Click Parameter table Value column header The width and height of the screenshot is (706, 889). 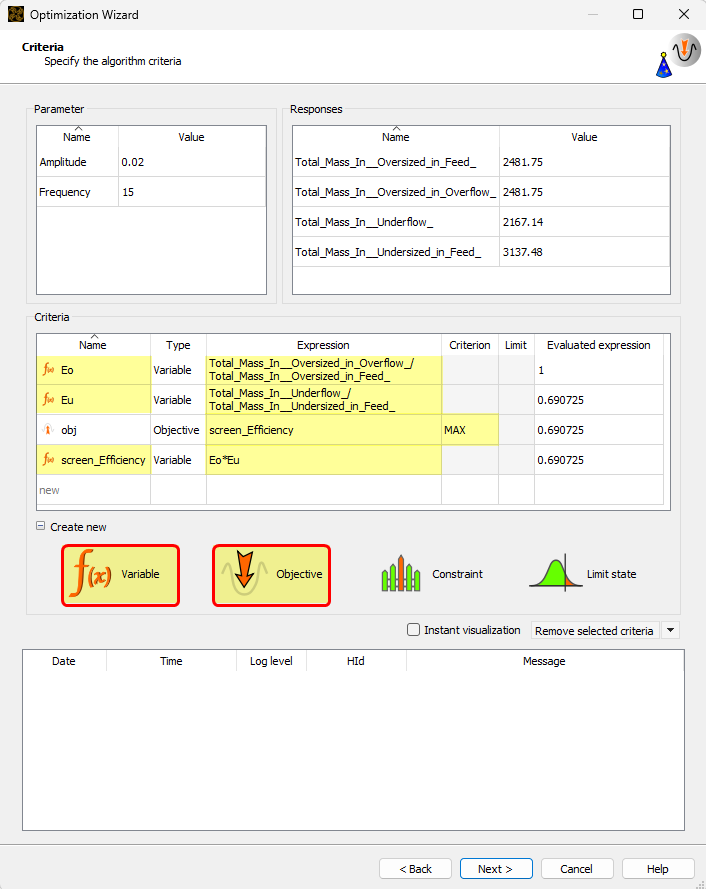click(192, 137)
